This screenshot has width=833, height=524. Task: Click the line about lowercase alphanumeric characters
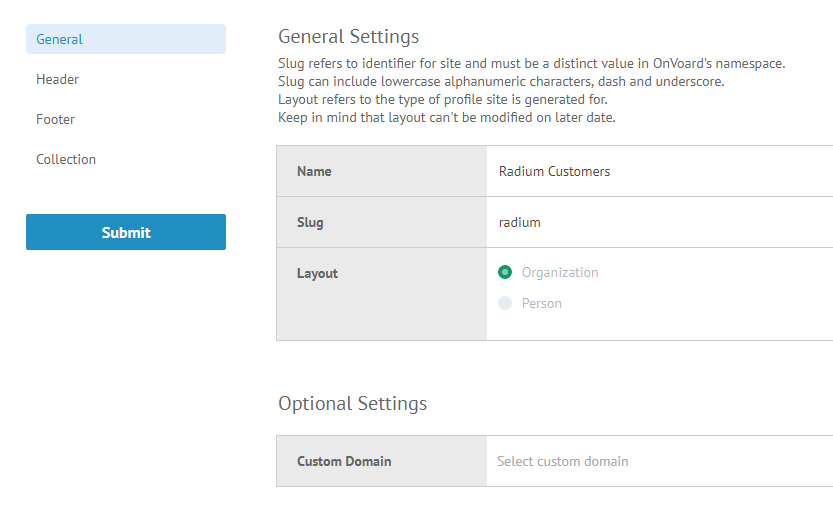pos(501,81)
